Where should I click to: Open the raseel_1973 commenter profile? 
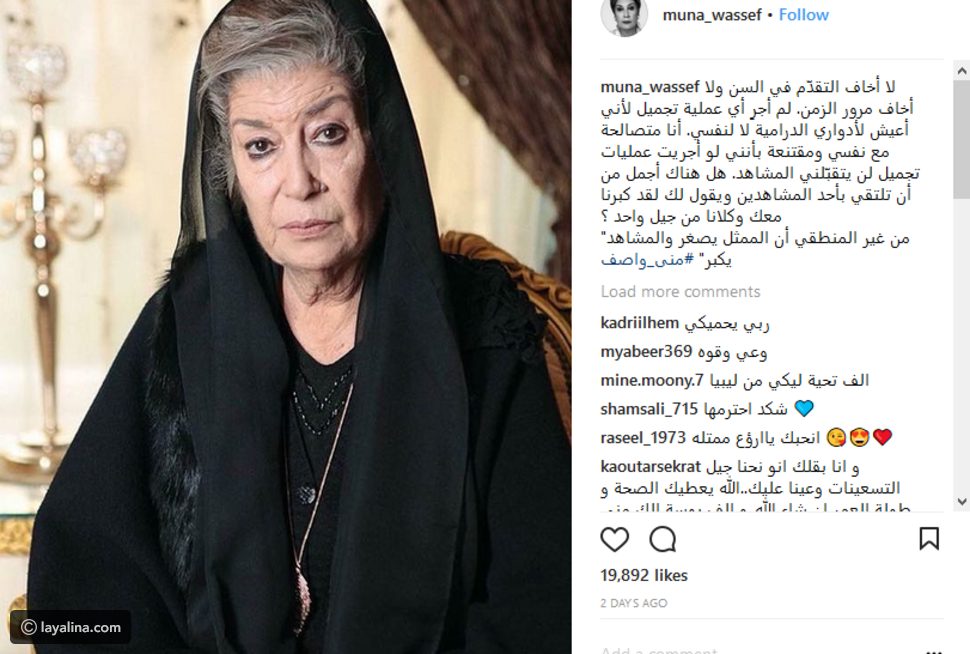point(643,438)
